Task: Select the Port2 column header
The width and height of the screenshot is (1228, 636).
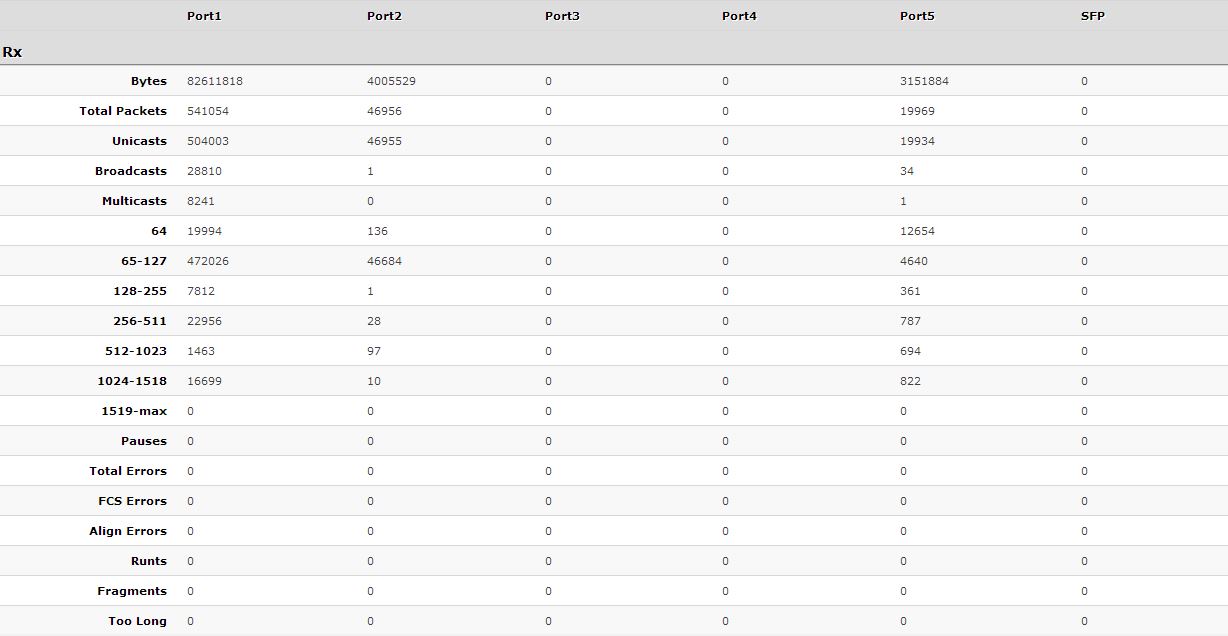Action: click(384, 16)
